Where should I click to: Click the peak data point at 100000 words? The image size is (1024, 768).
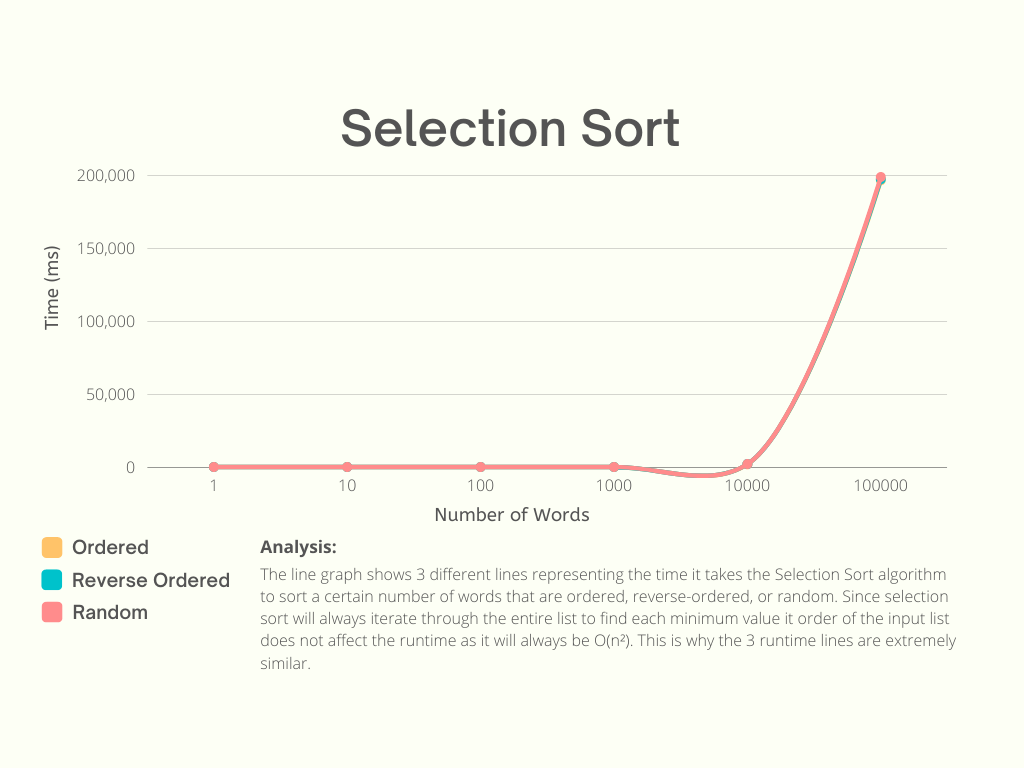click(x=880, y=178)
